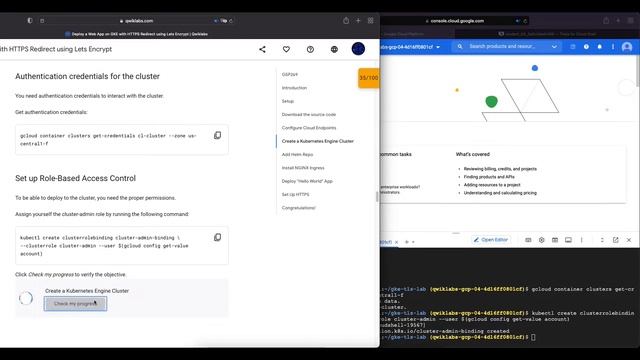The image size is (640, 360).
Task: Close the Cloud Shell panel
Action: (x=629, y=240)
